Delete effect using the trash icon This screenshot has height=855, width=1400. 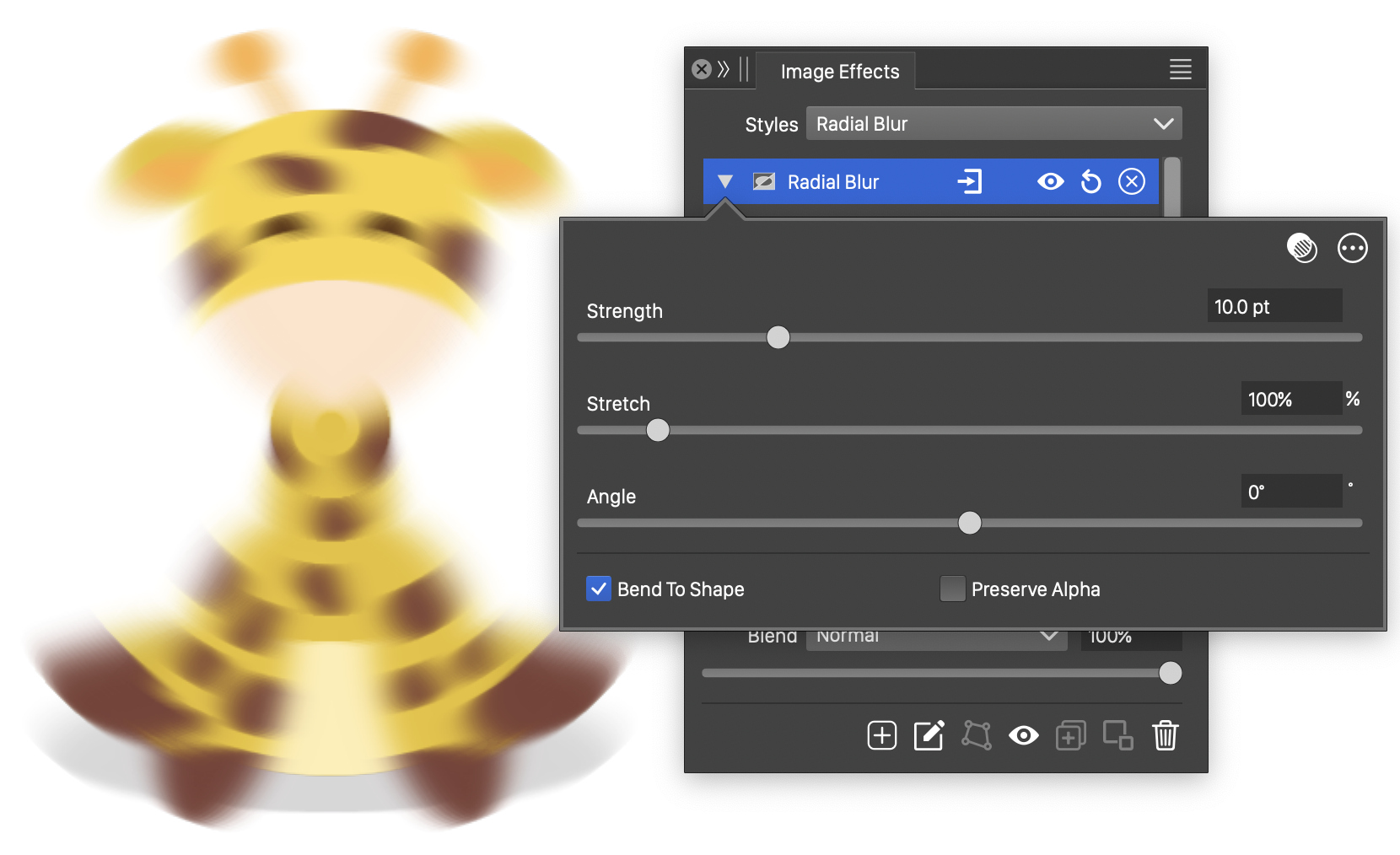point(1165,735)
